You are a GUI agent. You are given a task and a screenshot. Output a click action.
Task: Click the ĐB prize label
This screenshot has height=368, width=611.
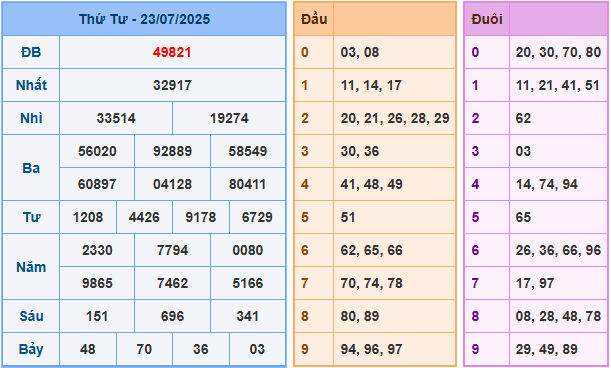tap(31, 52)
